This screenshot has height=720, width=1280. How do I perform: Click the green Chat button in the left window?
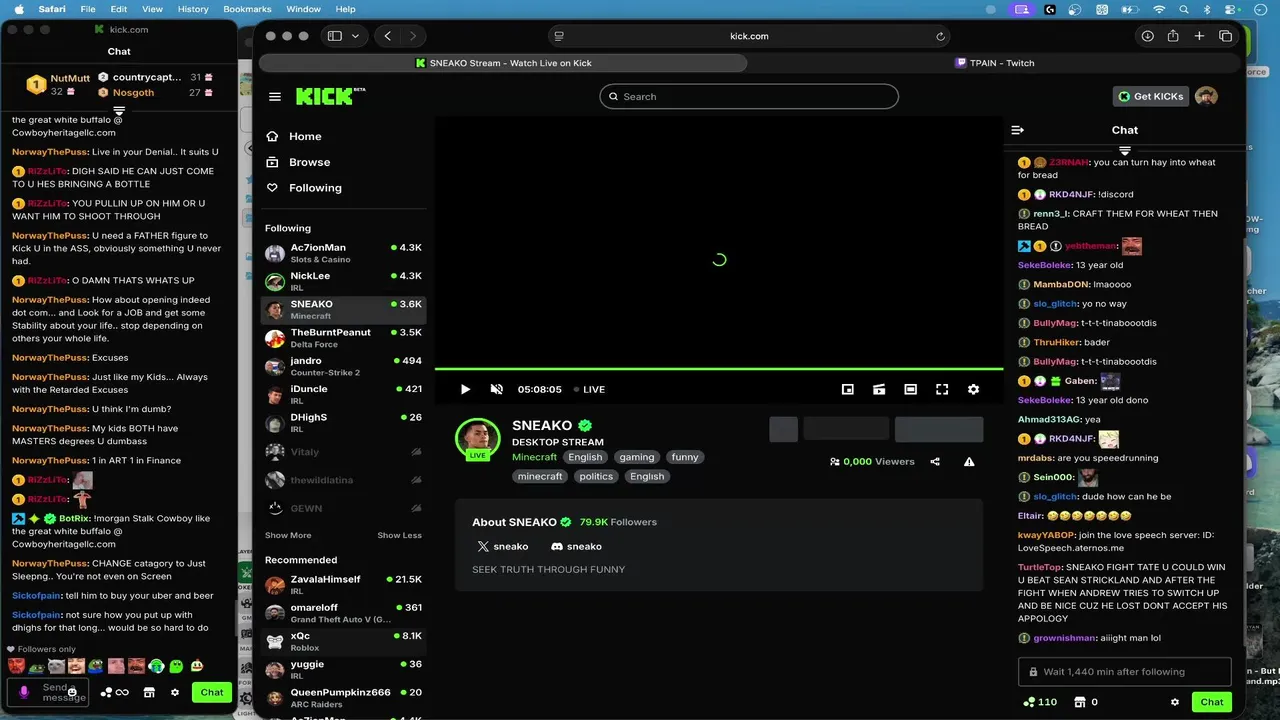pos(212,692)
